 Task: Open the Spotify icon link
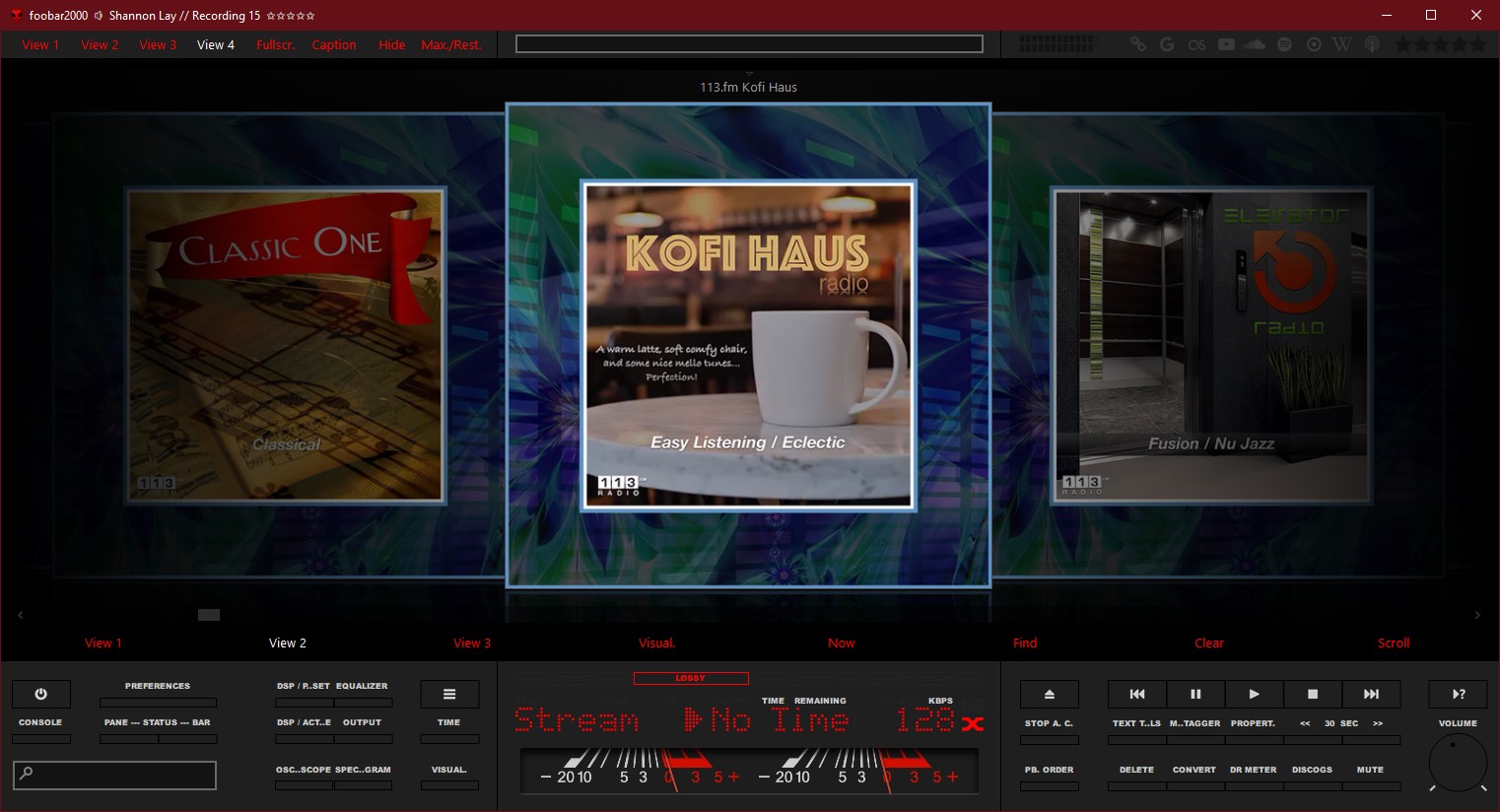pos(1284,44)
